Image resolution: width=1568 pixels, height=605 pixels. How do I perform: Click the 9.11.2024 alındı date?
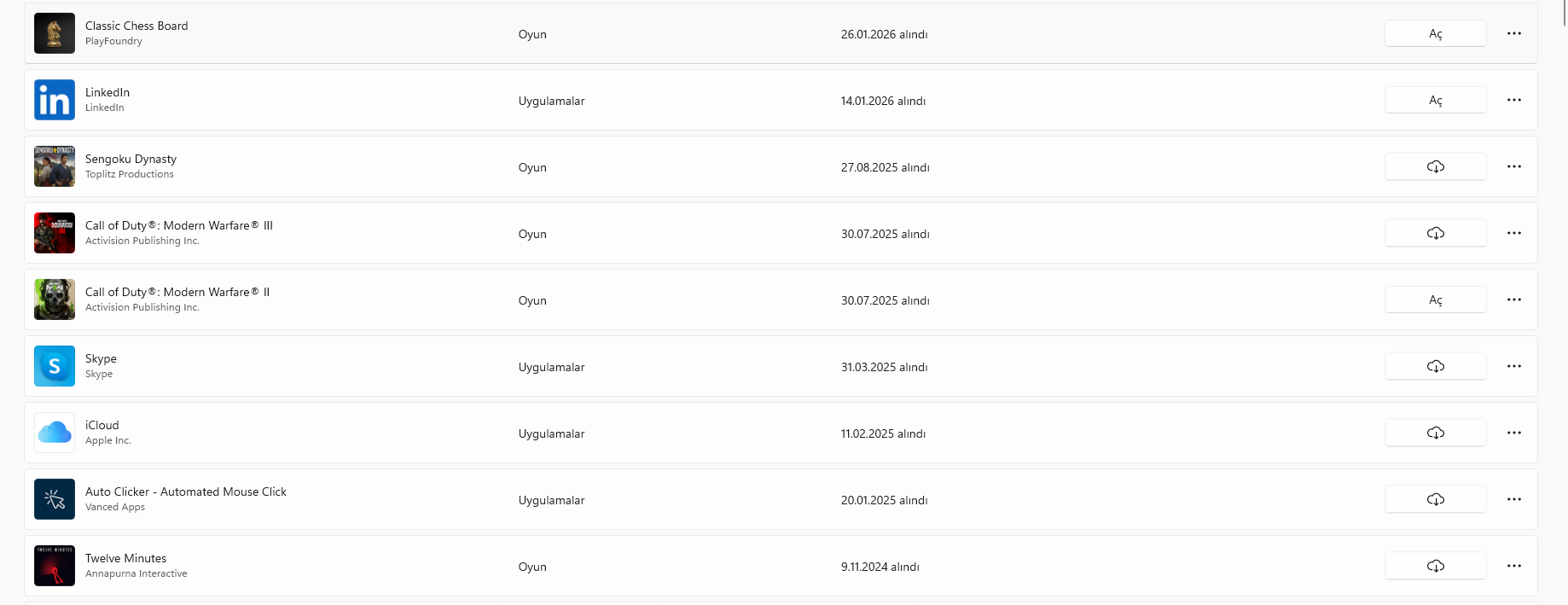[880, 567]
